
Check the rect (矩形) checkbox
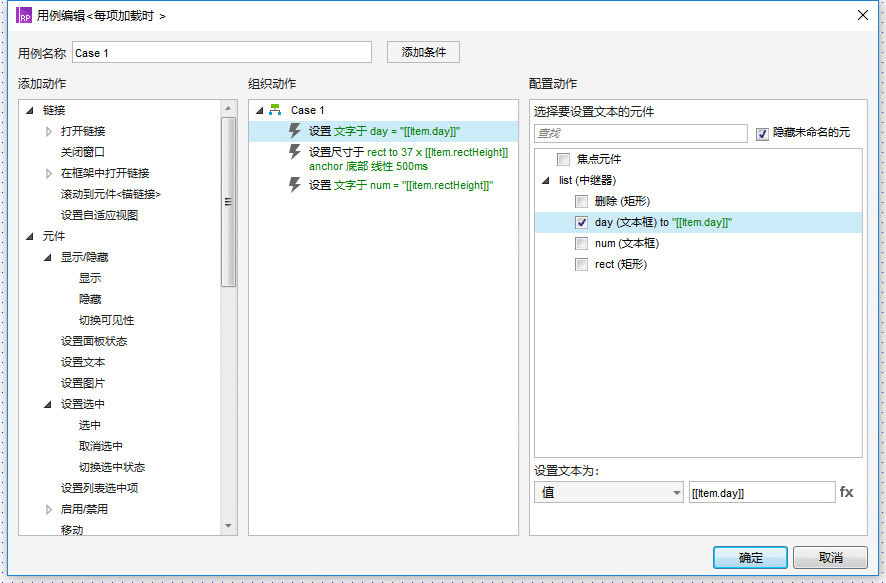tap(581, 264)
